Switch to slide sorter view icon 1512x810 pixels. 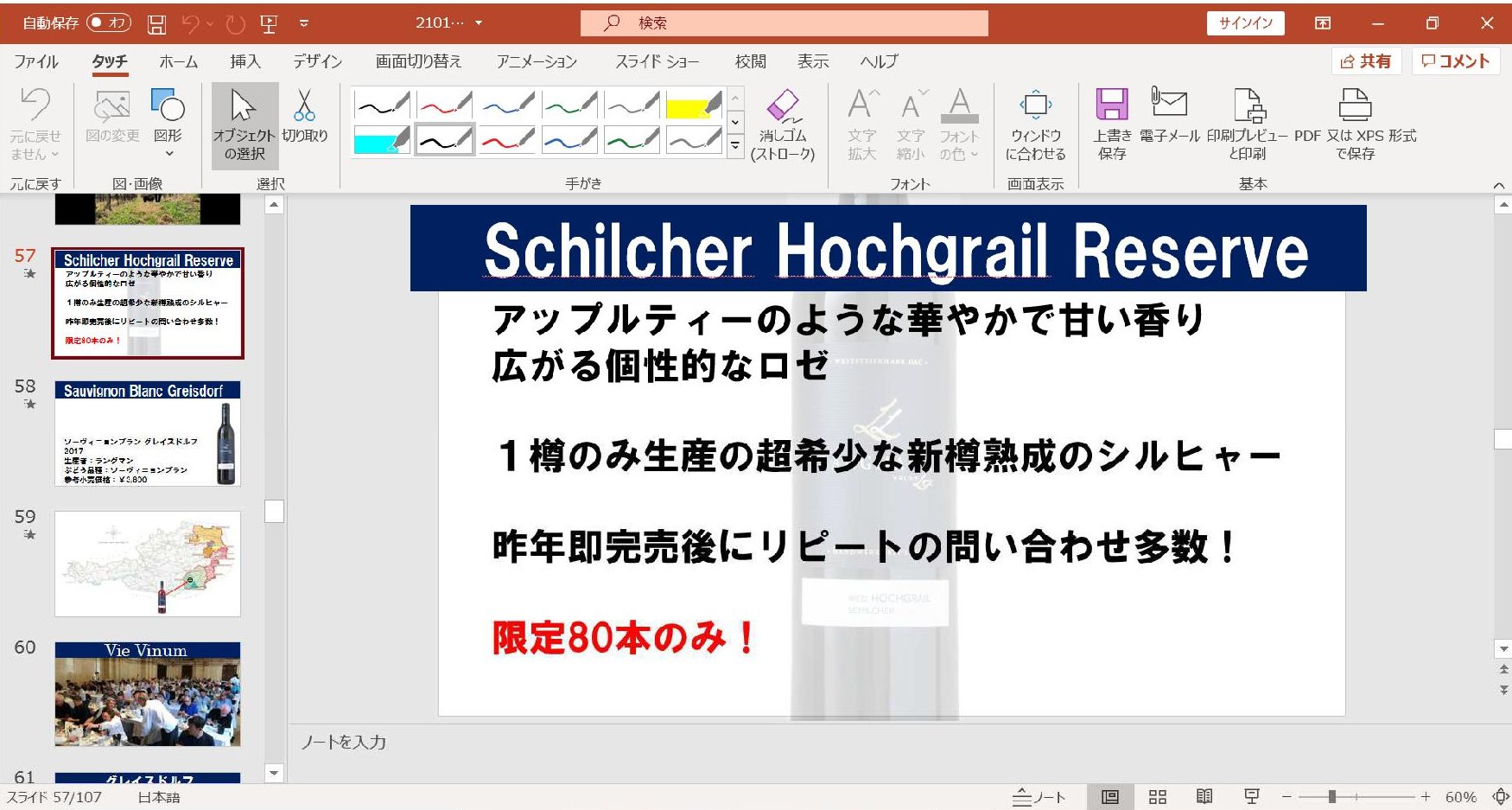point(1158,797)
